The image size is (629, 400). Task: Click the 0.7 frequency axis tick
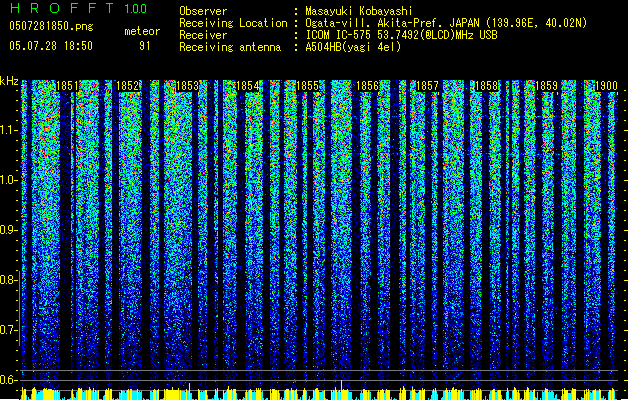pyautogui.click(x=9, y=330)
